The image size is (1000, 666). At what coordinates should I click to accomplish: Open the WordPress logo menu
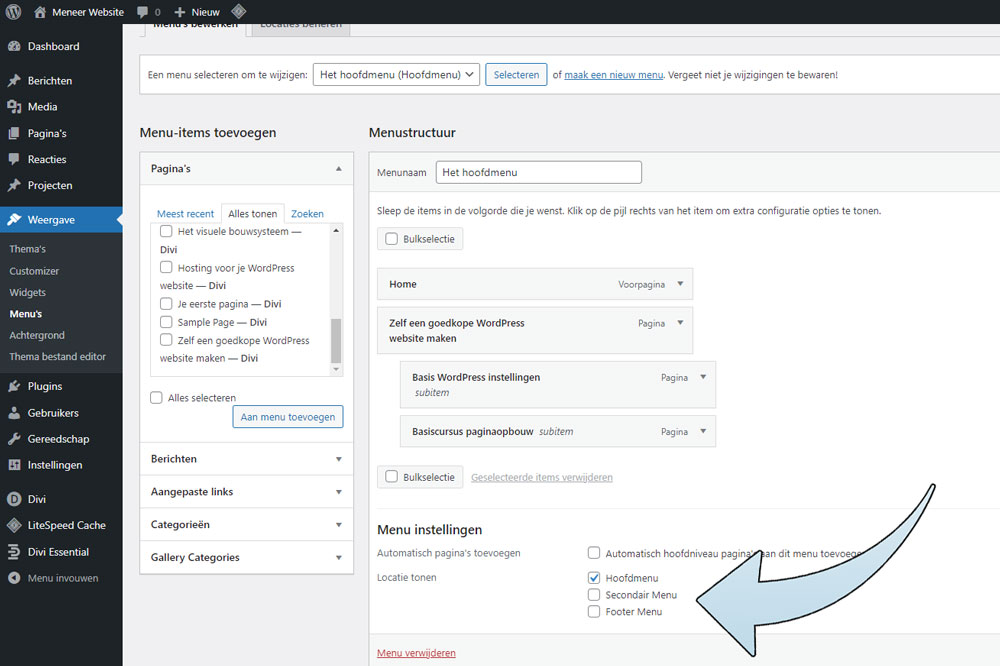[14, 12]
